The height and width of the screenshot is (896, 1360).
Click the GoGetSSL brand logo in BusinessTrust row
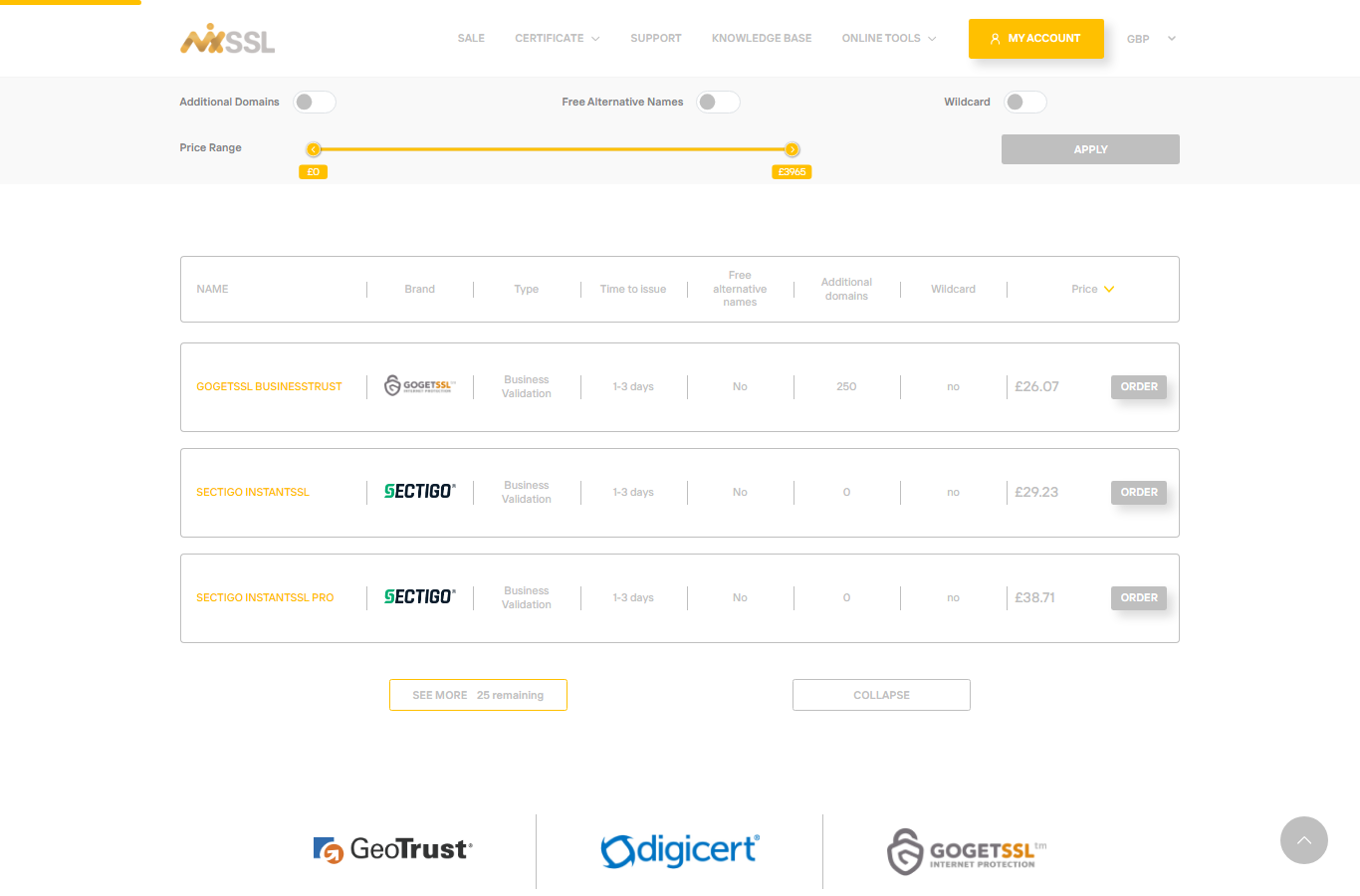[419, 386]
